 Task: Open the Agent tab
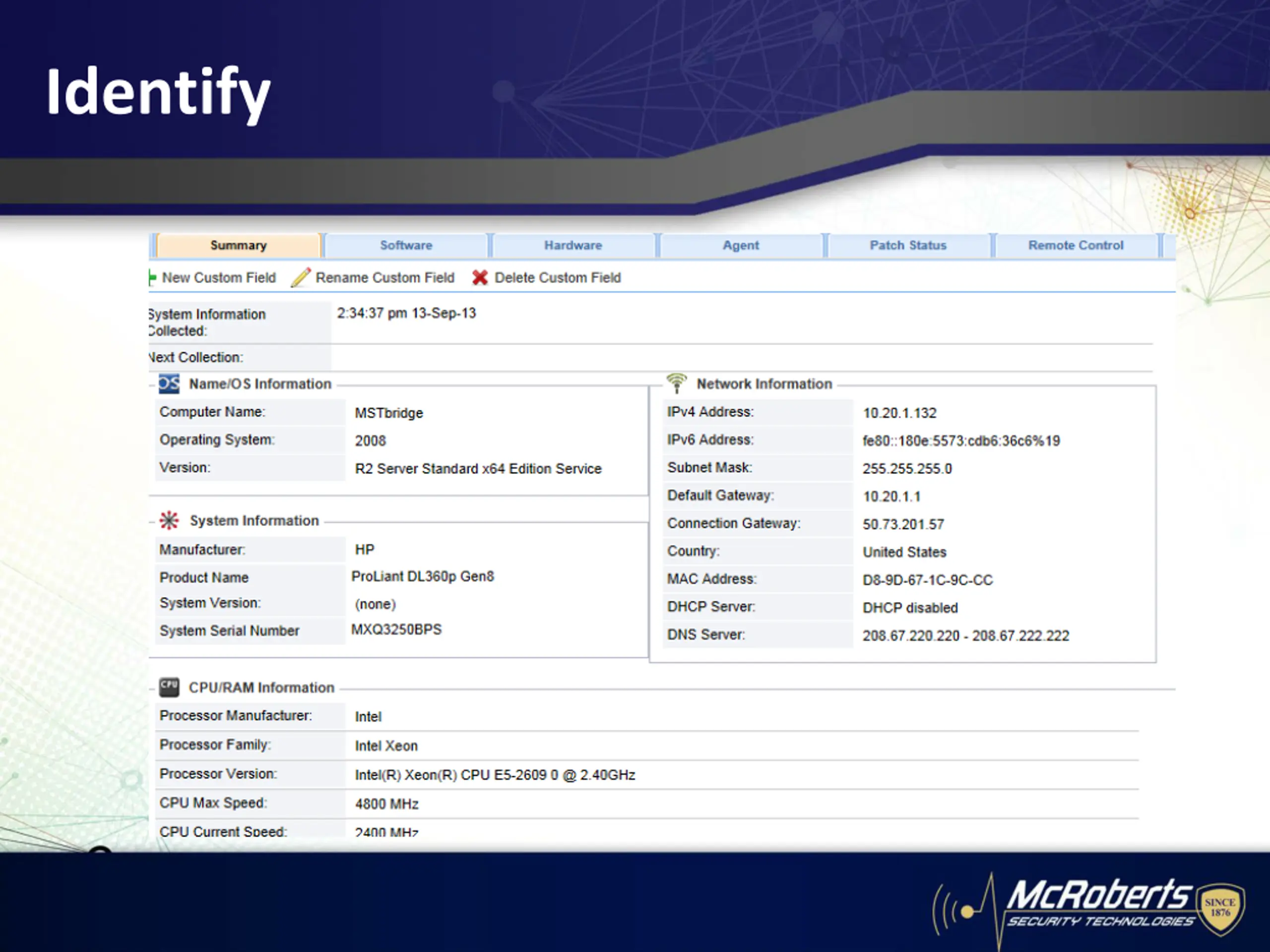tap(741, 245)
